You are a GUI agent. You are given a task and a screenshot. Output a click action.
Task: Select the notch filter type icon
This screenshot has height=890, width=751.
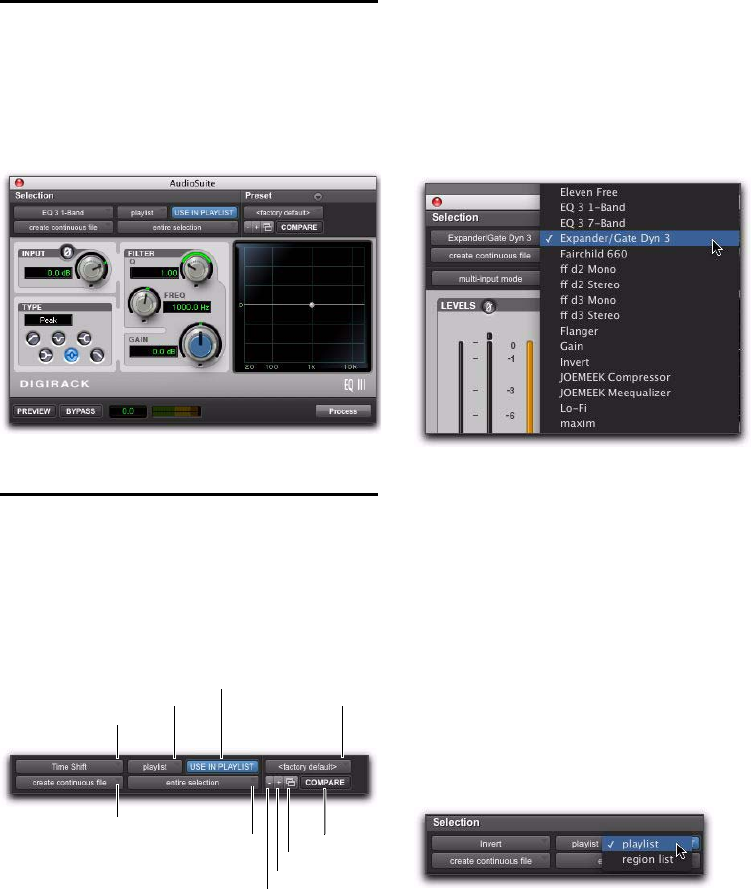pyautogui.click(x=58, y=339)
